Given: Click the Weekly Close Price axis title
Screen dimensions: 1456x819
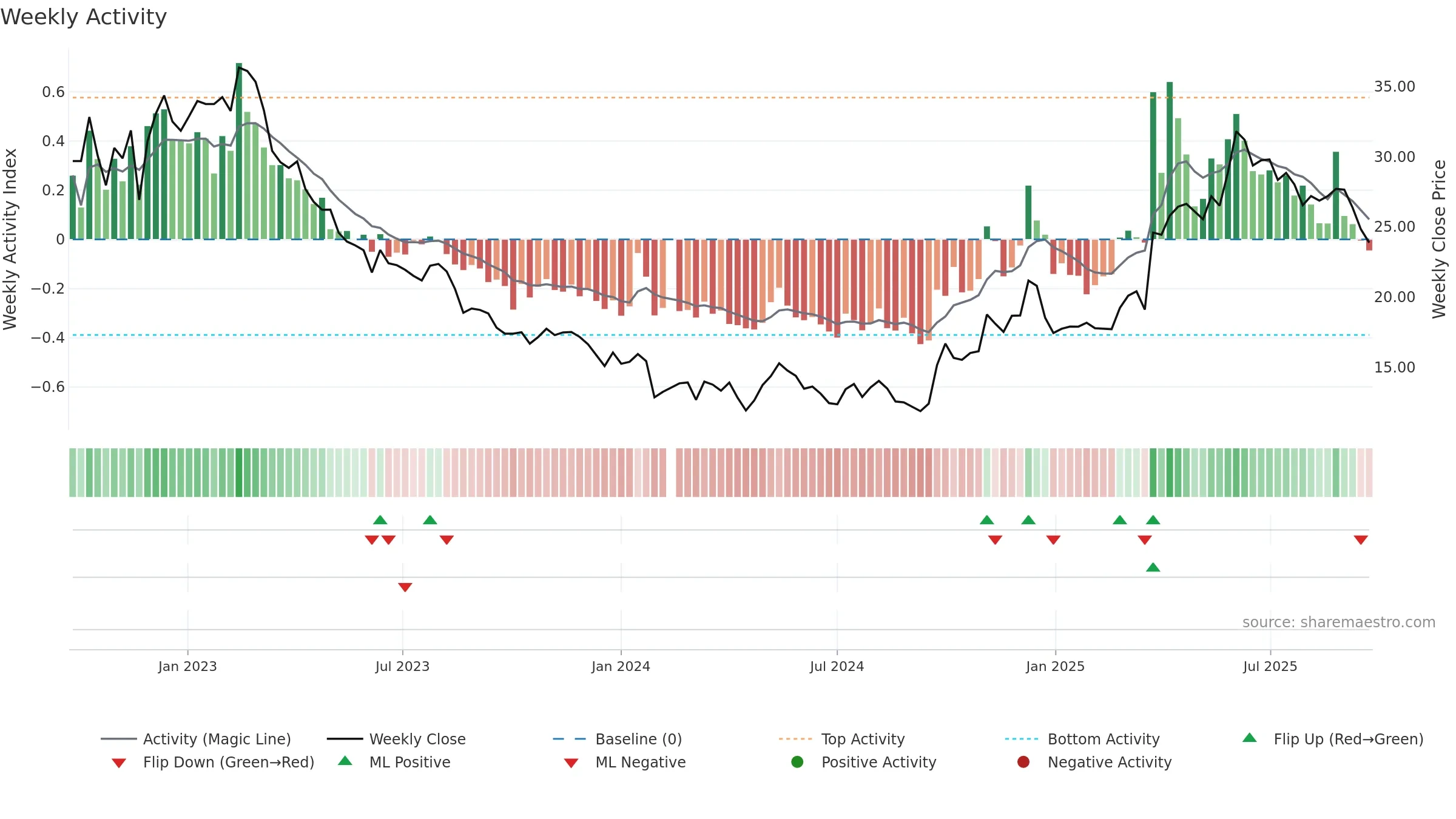Looking at the screenshot, I should pos(1438,239).
